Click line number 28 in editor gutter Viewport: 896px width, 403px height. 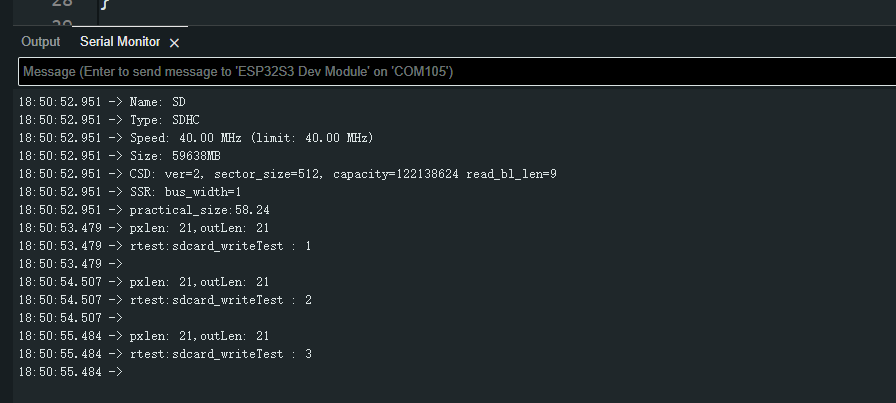(62, 3)
